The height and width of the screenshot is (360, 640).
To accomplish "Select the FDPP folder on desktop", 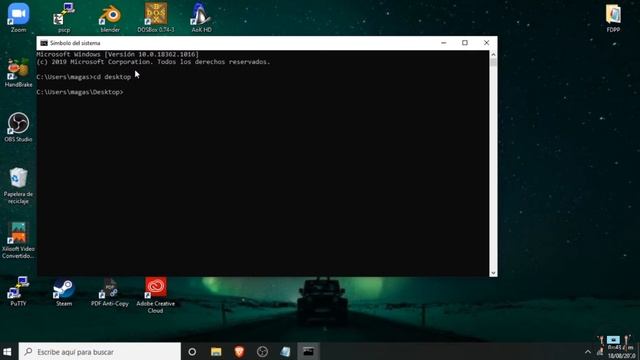I will pos(613,18).
